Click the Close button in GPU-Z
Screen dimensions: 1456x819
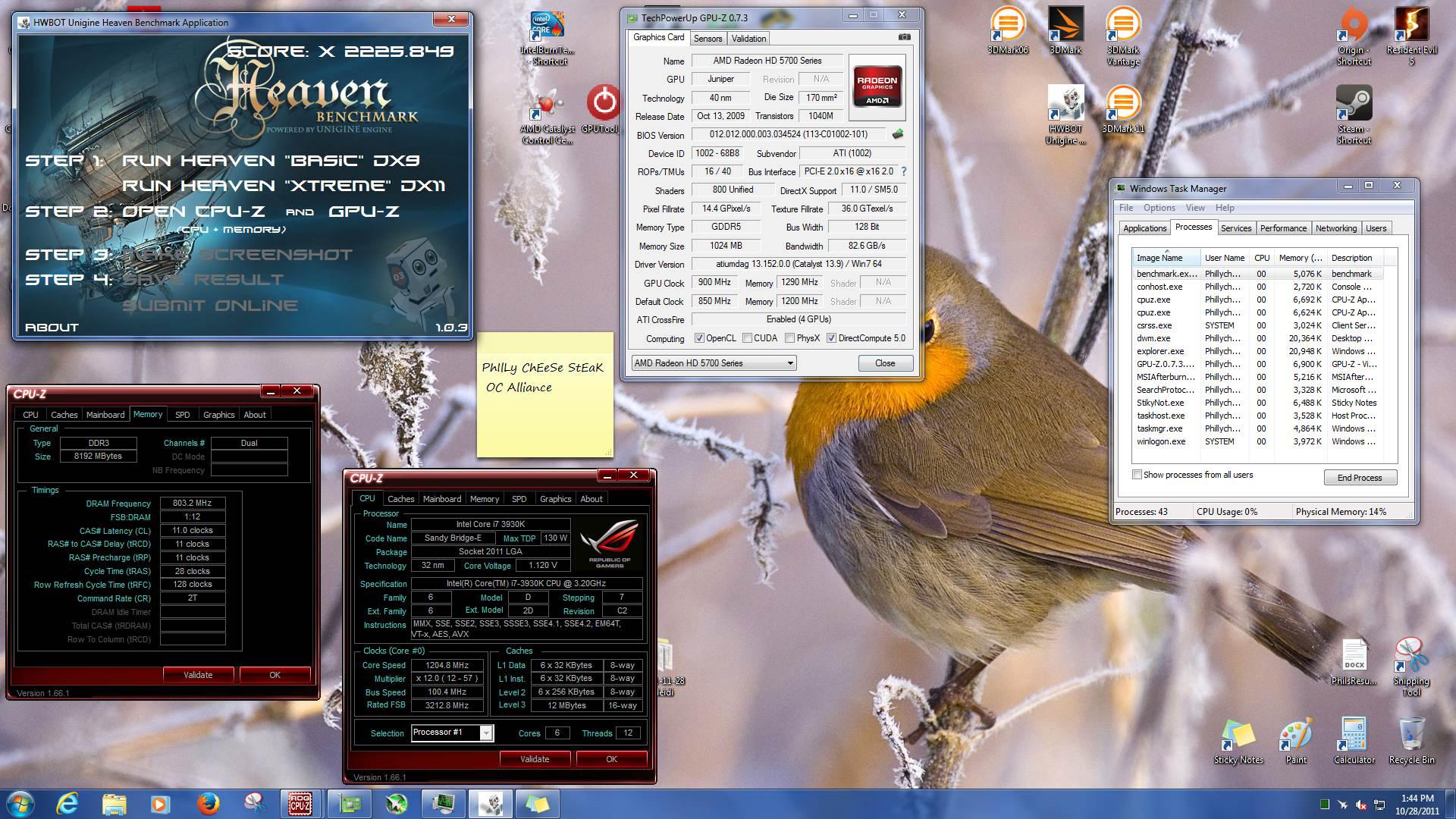(x=885, y=363)
